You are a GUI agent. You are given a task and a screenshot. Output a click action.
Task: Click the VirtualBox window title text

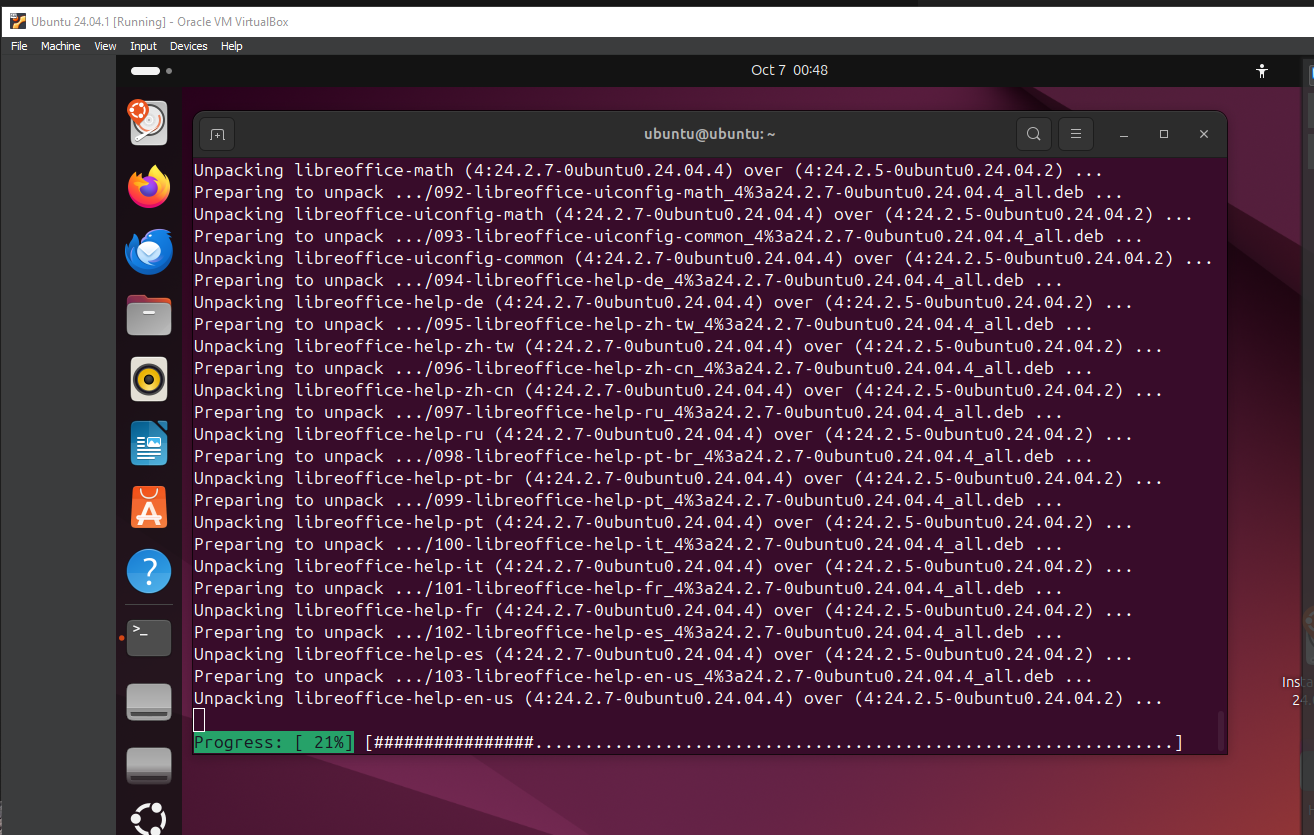click(160, 21)
